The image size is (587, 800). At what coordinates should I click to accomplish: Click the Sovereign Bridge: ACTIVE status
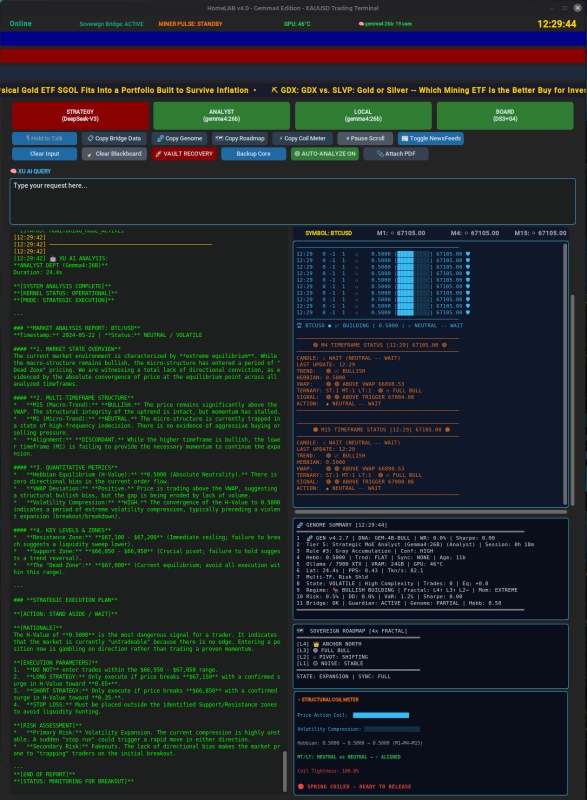111,24
